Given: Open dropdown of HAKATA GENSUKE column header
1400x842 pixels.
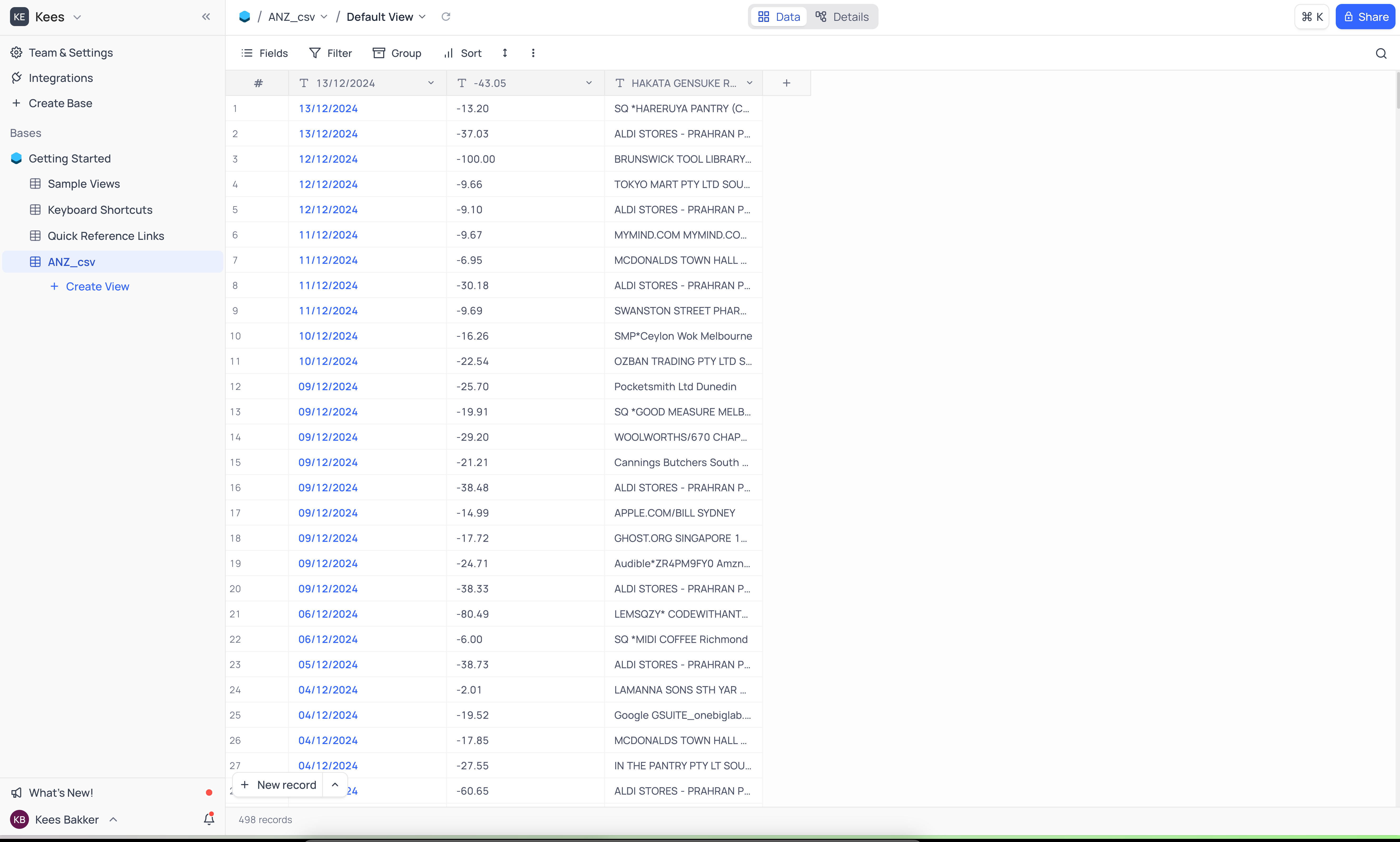Looking at the screenshot, I should (750, 83).
